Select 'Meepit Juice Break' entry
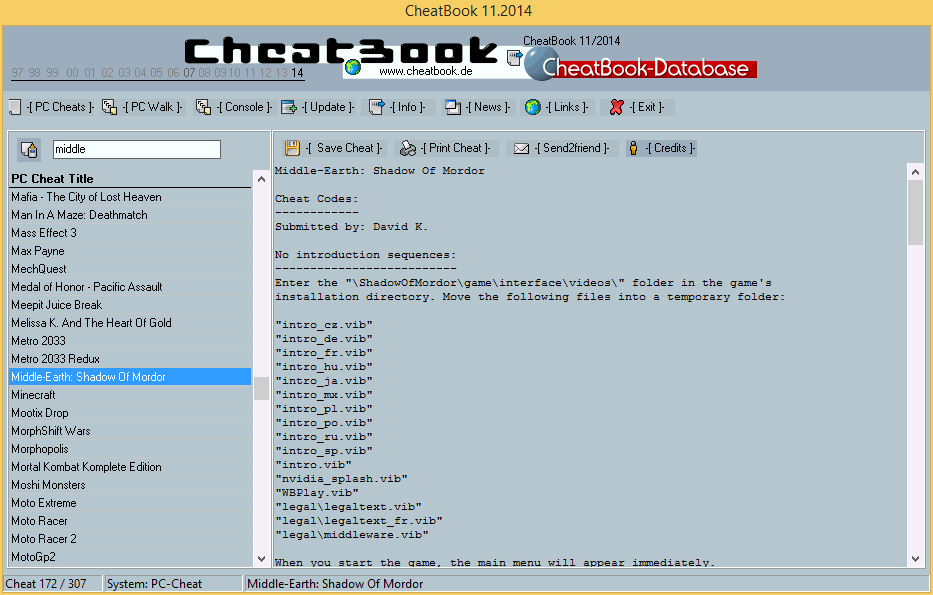Image resolution: width=933 pixels, height=595 pixels. tap(130, 305)
